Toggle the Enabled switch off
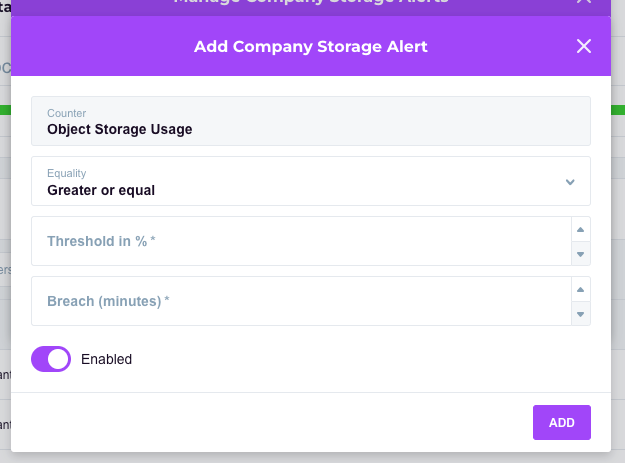 (x=51, y=359)
